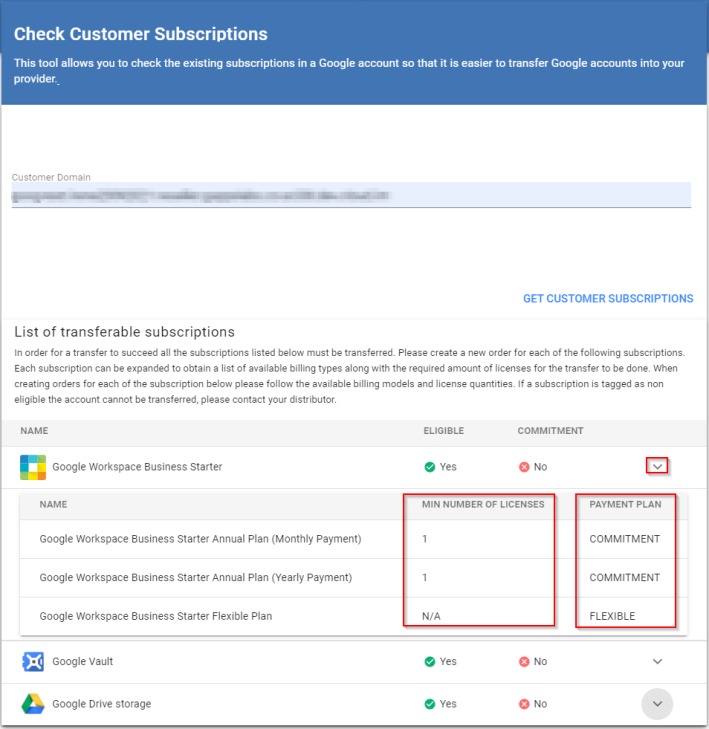Select the Business Starter Flexible Plan row
The width and height of the screenshot is (709, 729).
coord(353,616)
